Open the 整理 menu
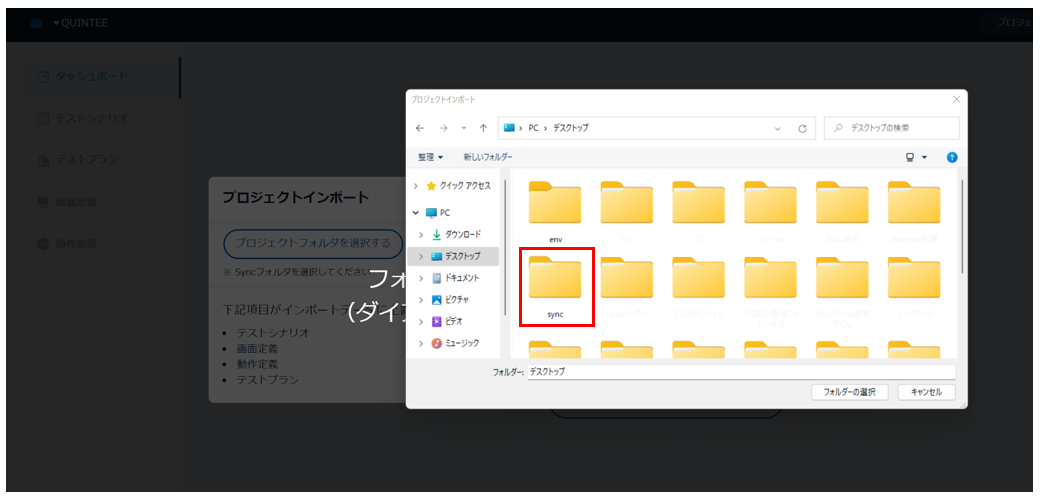This screenshot has height=498, width=1043. (430, 157)
